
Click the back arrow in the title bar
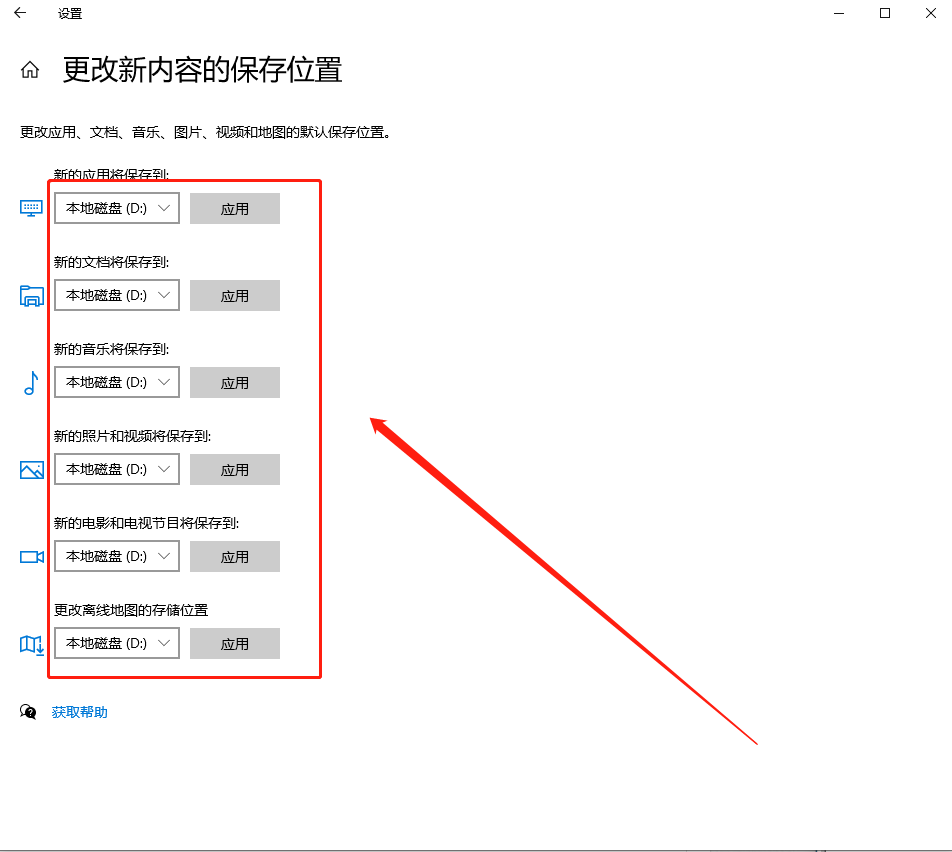point(19,13)
